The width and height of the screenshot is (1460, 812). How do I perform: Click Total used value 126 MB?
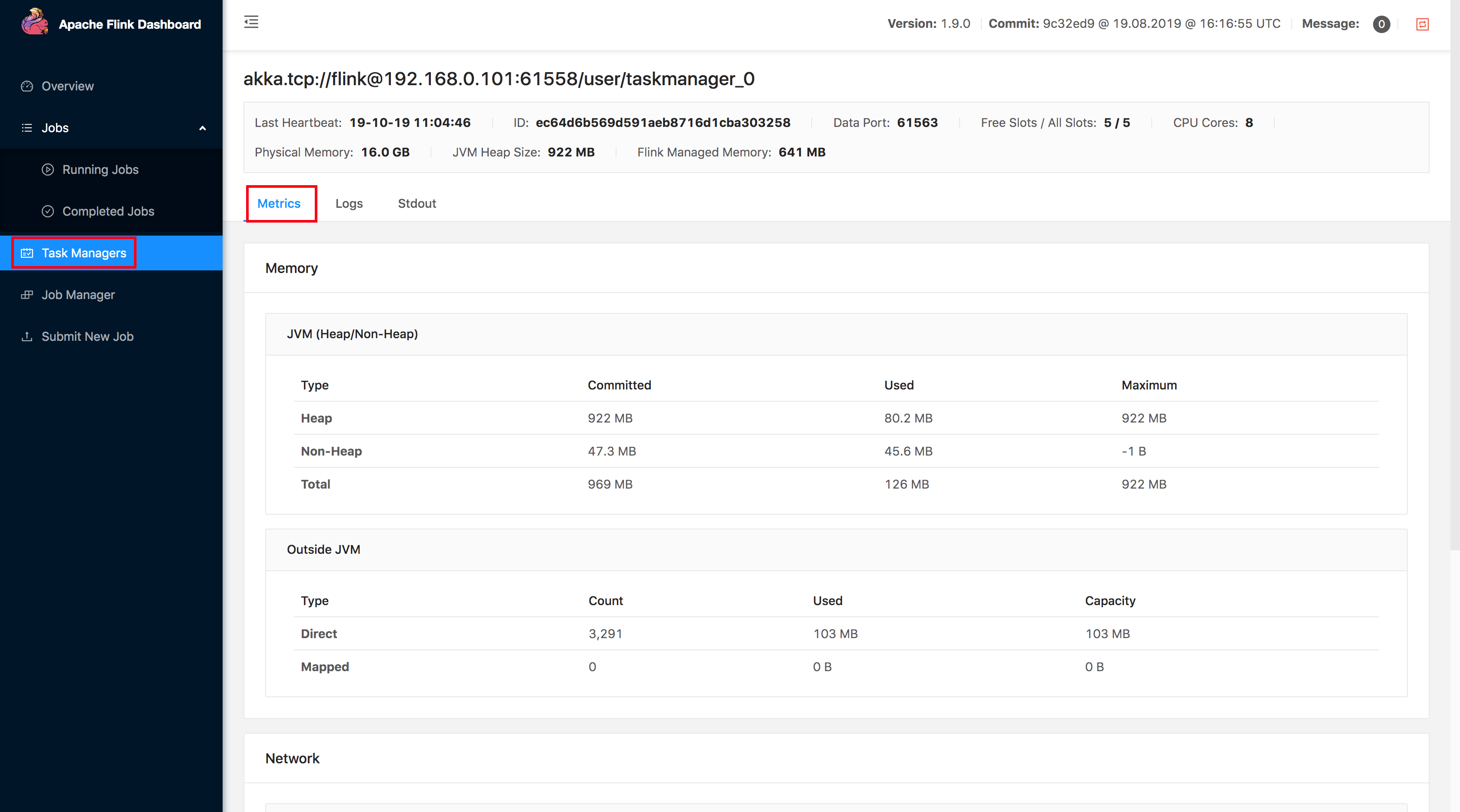tap(907, 484)
